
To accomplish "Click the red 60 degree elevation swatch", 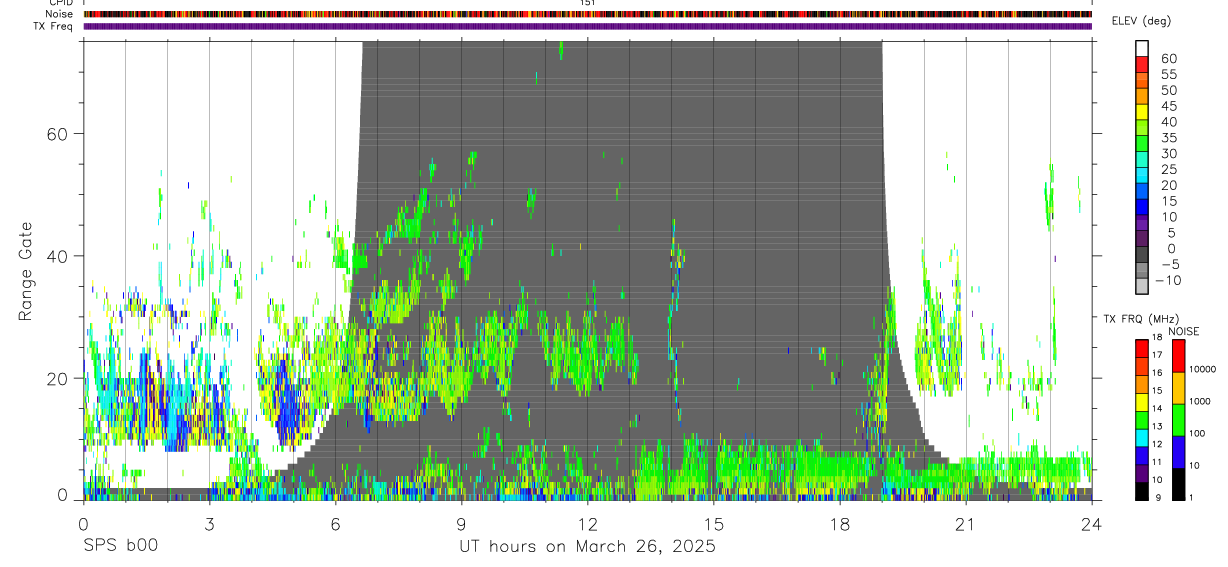I will pyautogui.click(x=1142, y=63).
